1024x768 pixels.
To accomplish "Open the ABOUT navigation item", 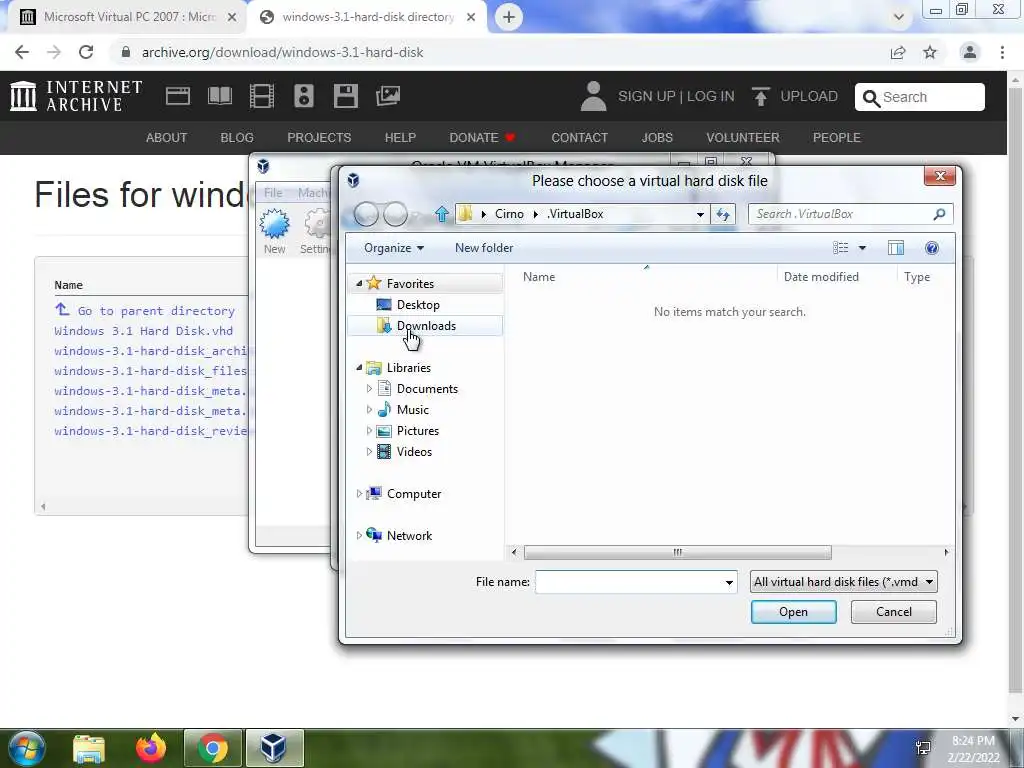I will pos(167,137).
